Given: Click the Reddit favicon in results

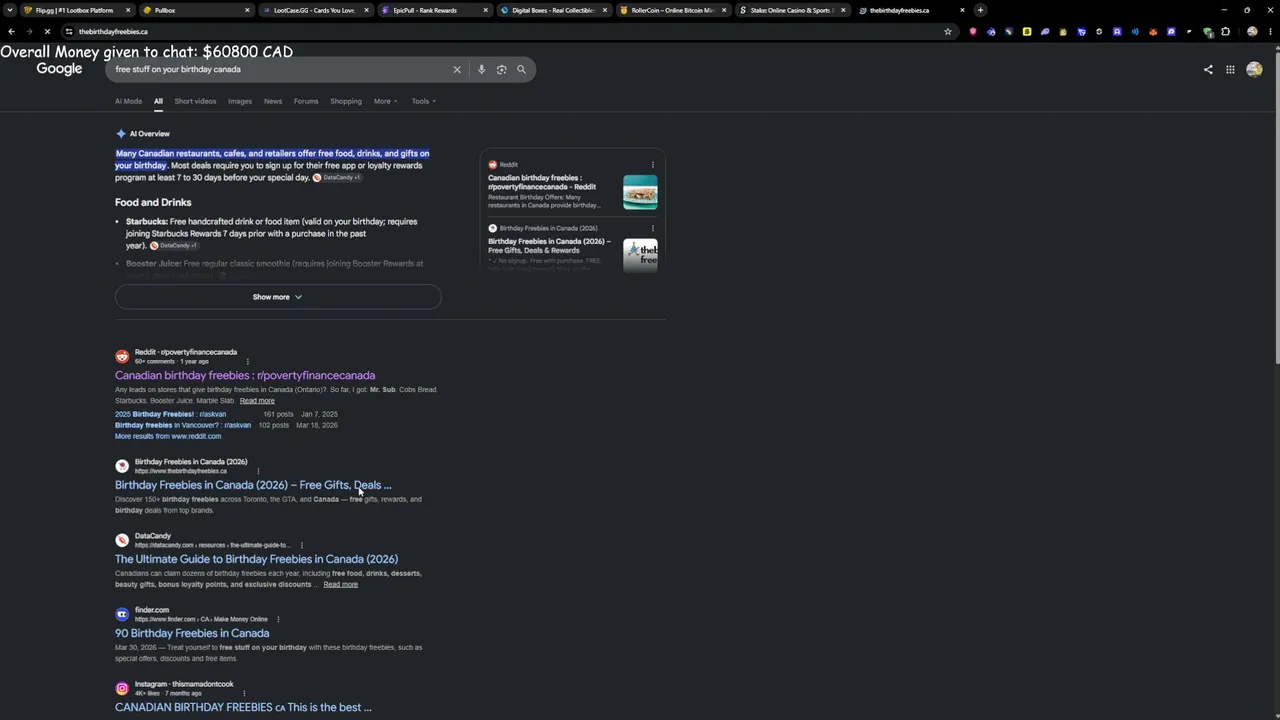Looking at the screenshot, I should coord(122,357).
